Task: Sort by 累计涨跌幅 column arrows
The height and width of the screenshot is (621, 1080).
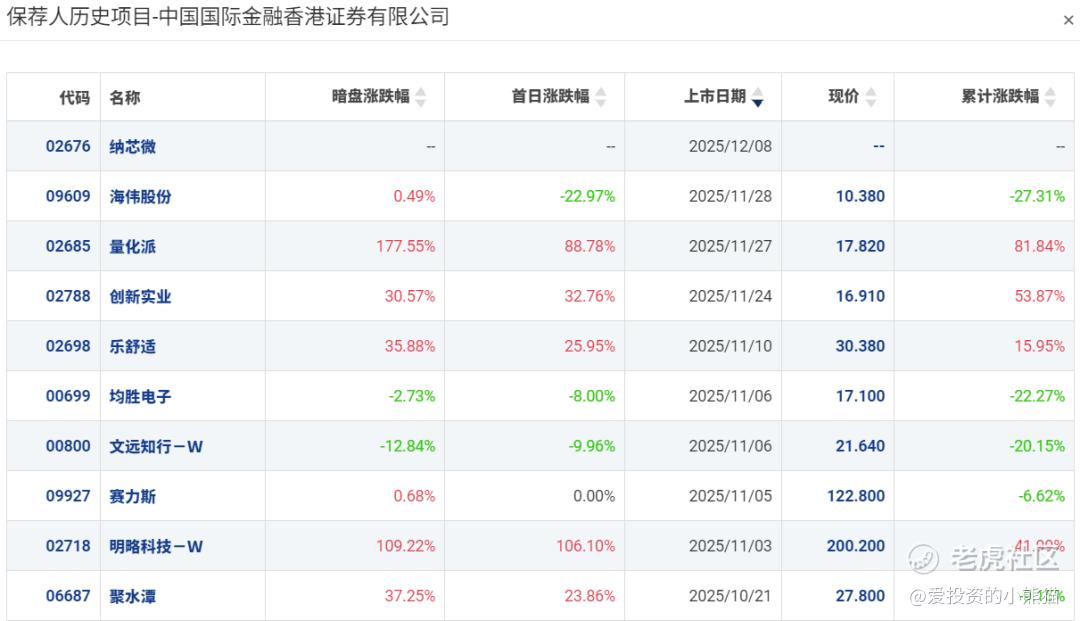Action: 1050,97
